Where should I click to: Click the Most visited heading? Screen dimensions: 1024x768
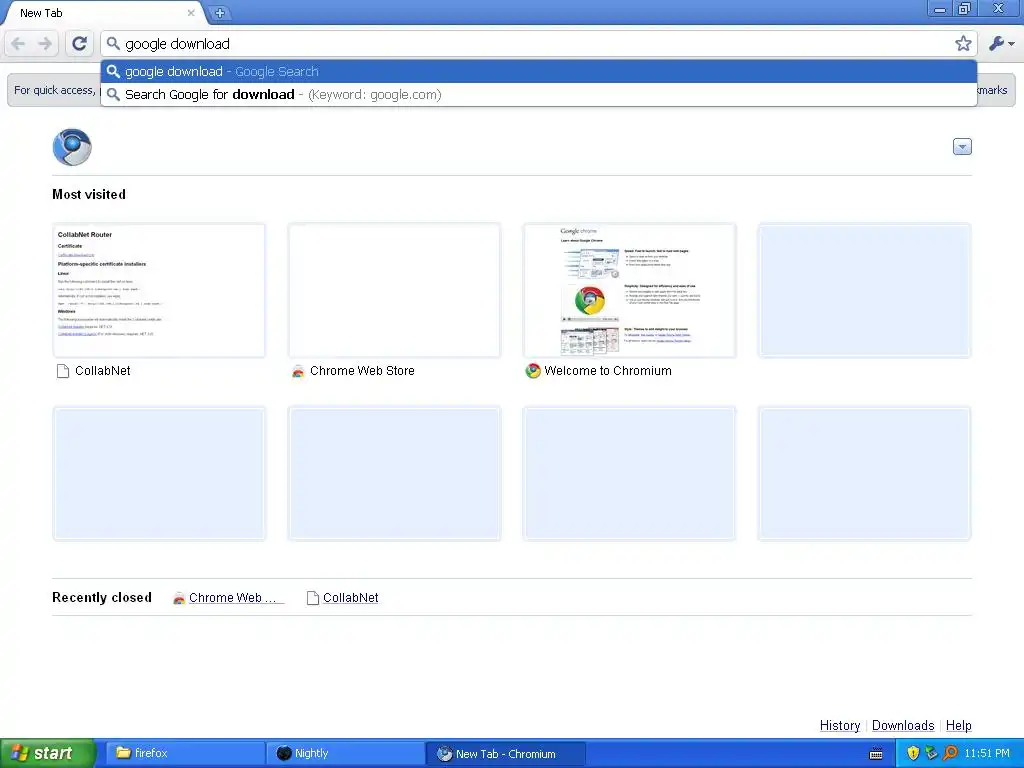(x=89, y=195)
